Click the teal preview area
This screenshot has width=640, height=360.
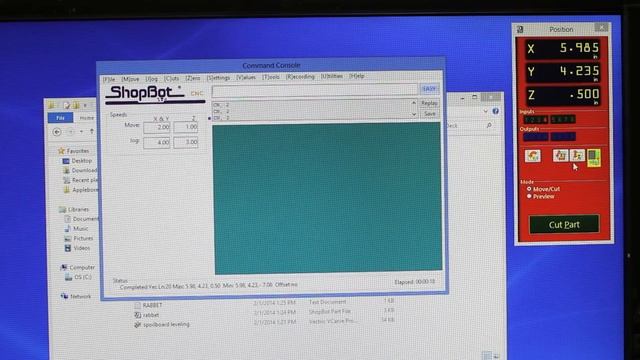(x=327, y=198)
